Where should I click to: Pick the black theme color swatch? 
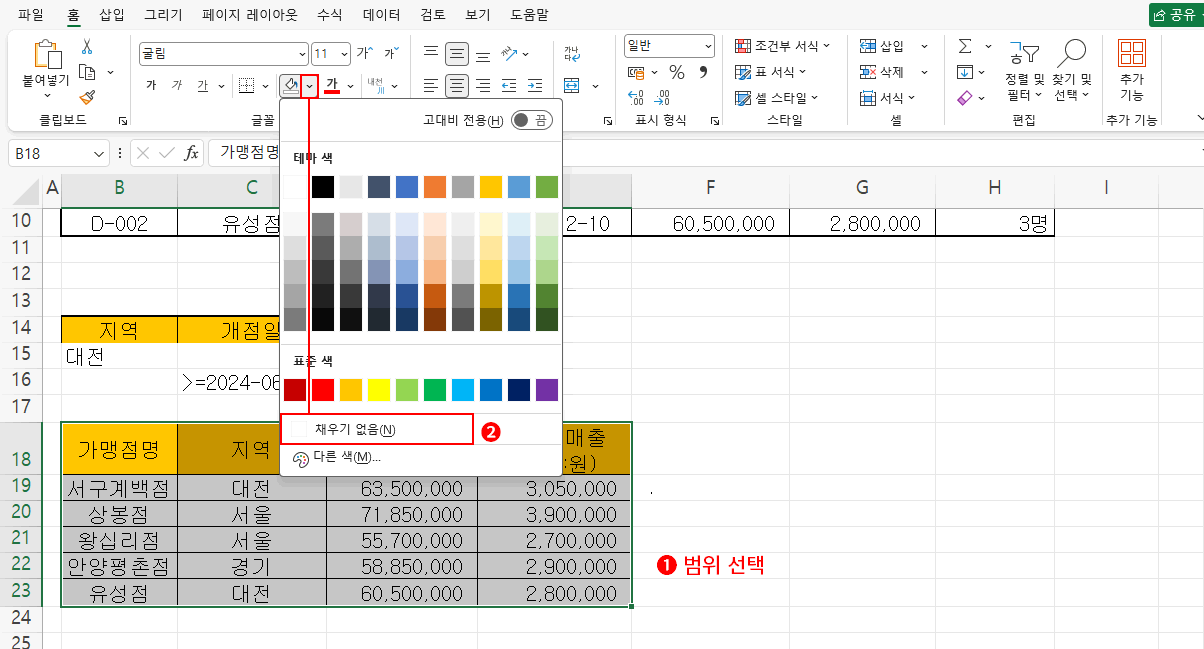(322, 186)
